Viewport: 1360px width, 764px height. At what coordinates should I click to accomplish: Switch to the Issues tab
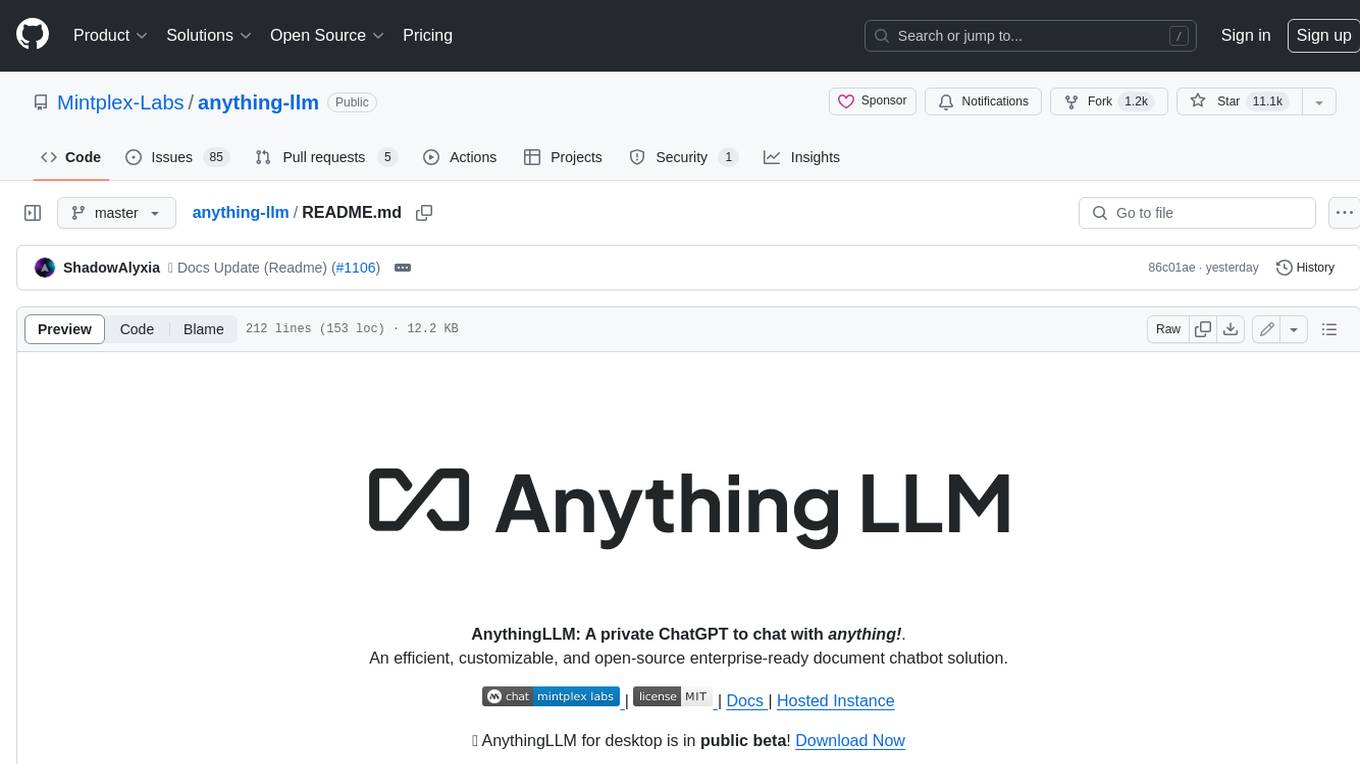[x=177, y=157]
